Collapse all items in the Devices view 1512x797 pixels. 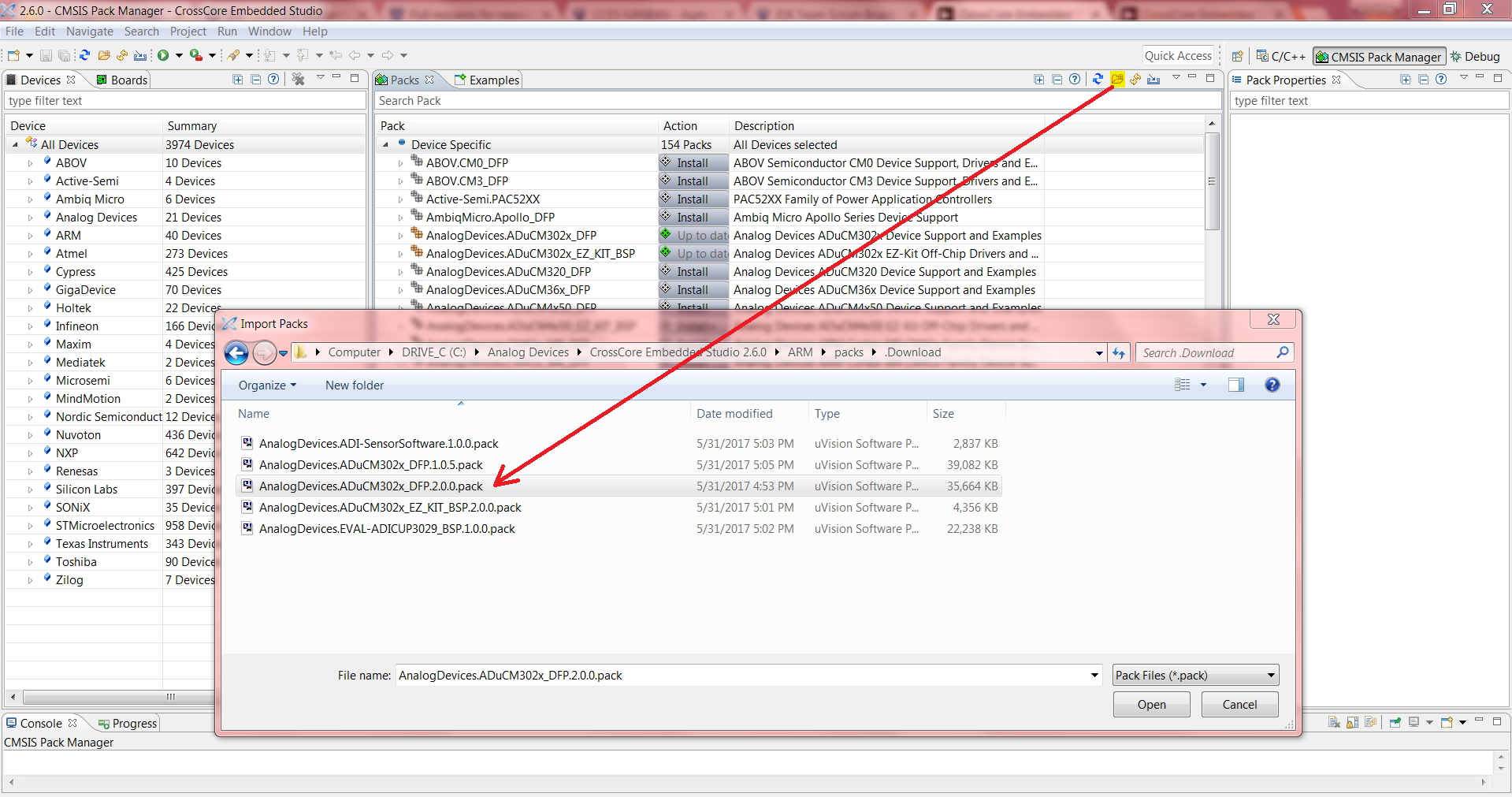[x=255, y=80]
